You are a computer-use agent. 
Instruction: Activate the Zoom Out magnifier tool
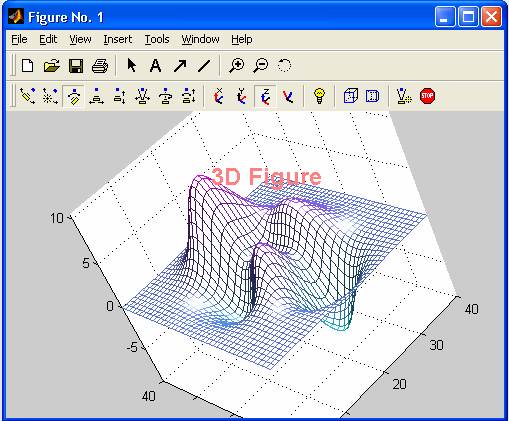pos(261,65)
